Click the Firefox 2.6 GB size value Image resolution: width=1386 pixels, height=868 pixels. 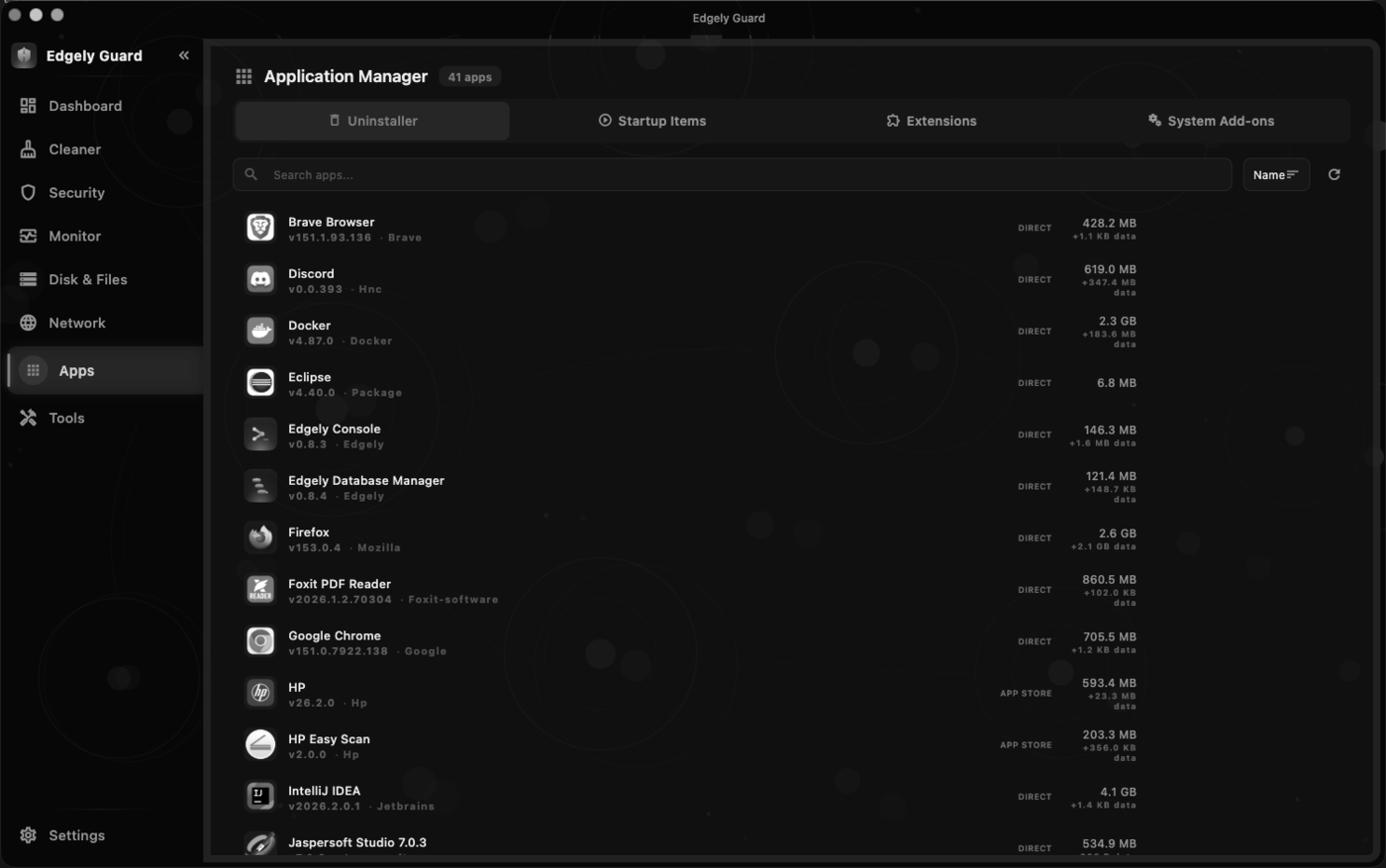[1118, 533]
